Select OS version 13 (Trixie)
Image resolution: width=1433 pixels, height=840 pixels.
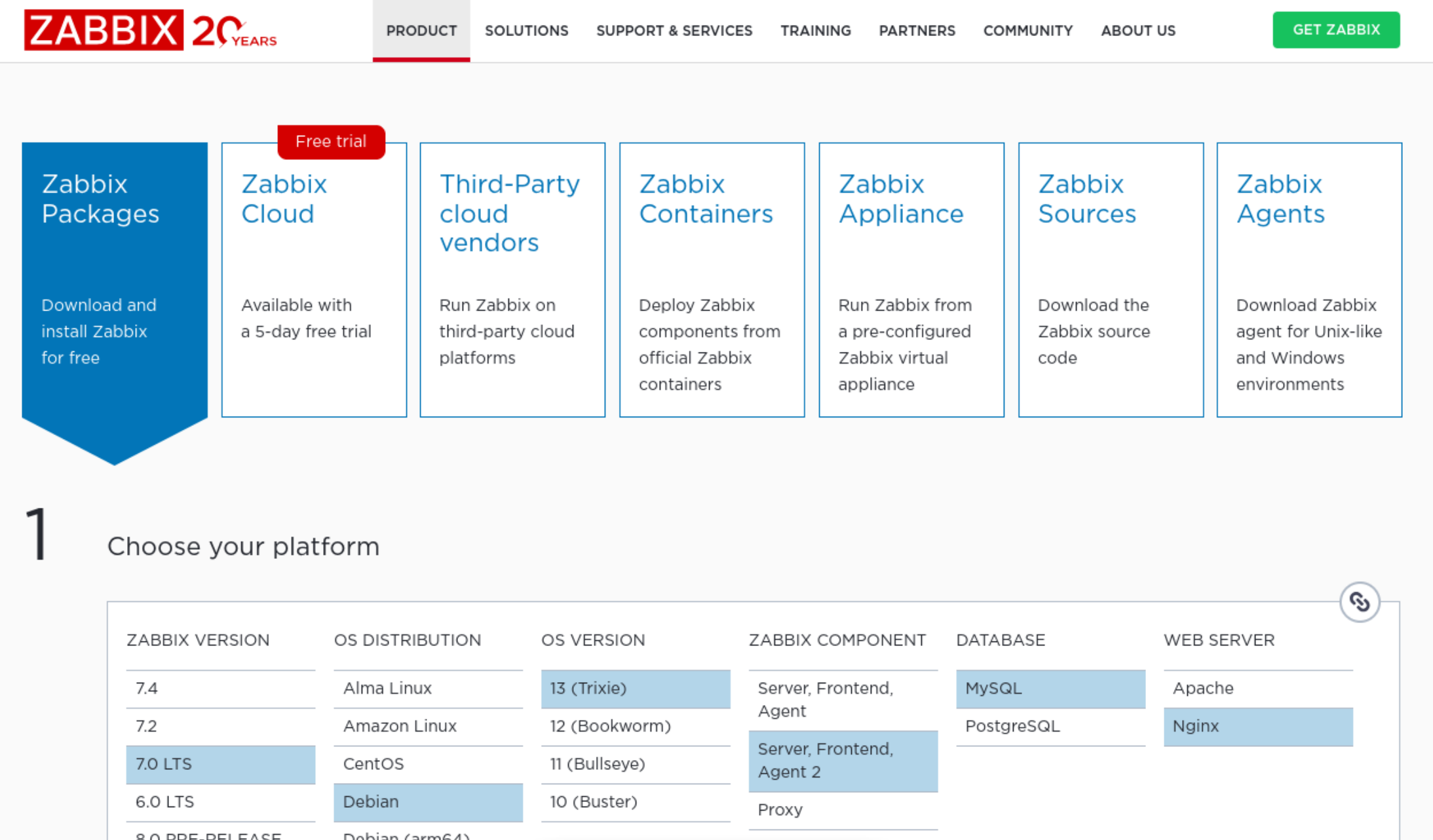click(636, 689)
